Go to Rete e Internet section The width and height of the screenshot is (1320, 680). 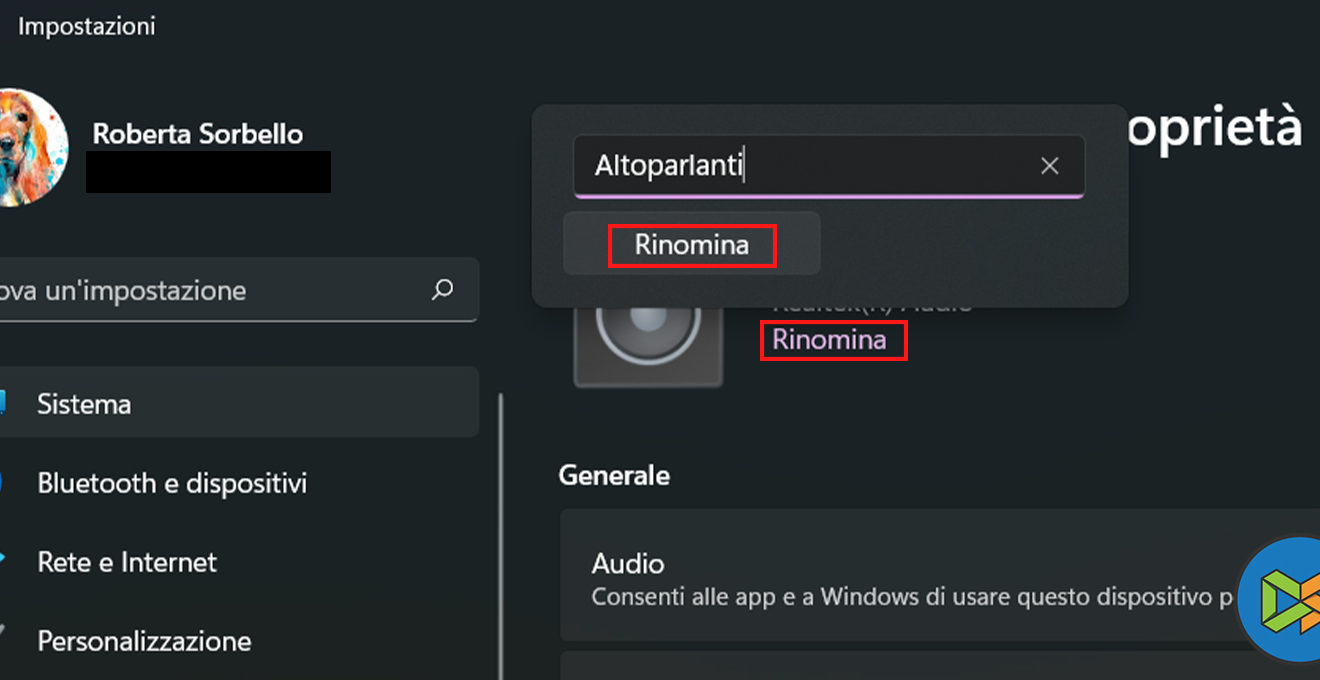pyautogui.click(x=127, y=562)
